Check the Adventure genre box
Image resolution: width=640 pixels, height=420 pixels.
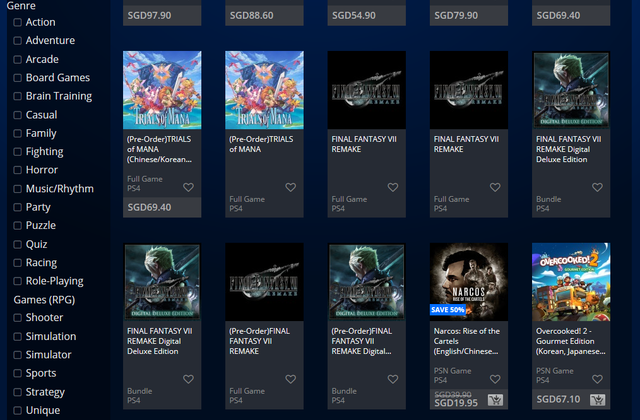(18, 40)
